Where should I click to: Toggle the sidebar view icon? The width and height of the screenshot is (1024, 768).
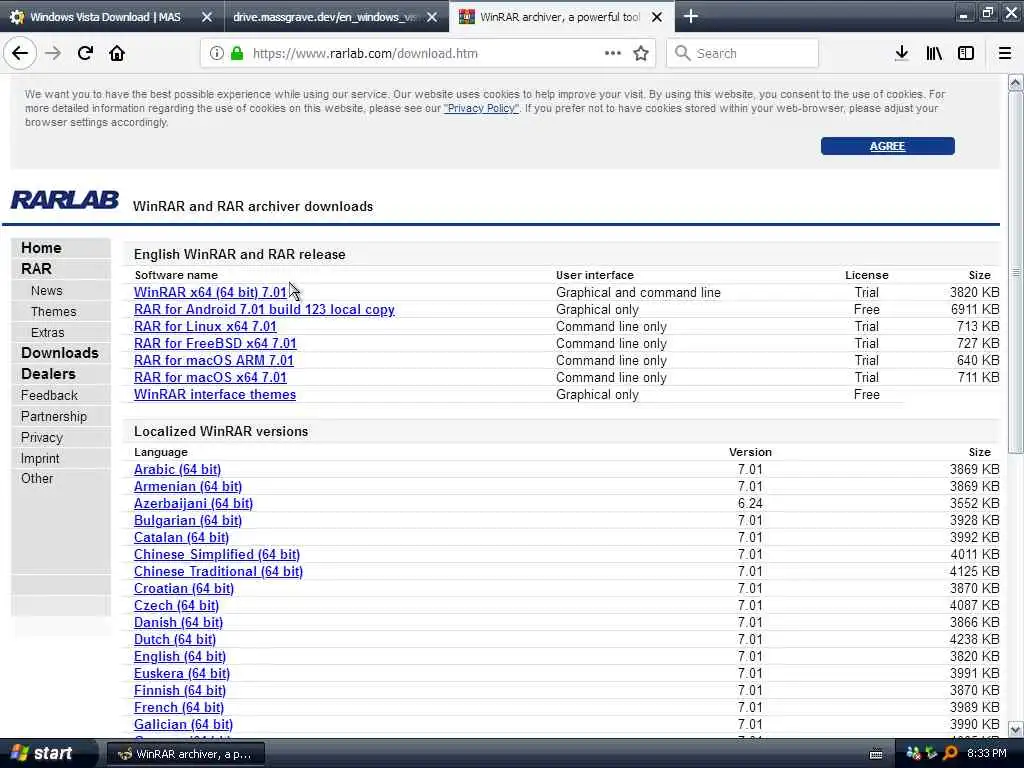click(x=966, y=54)
